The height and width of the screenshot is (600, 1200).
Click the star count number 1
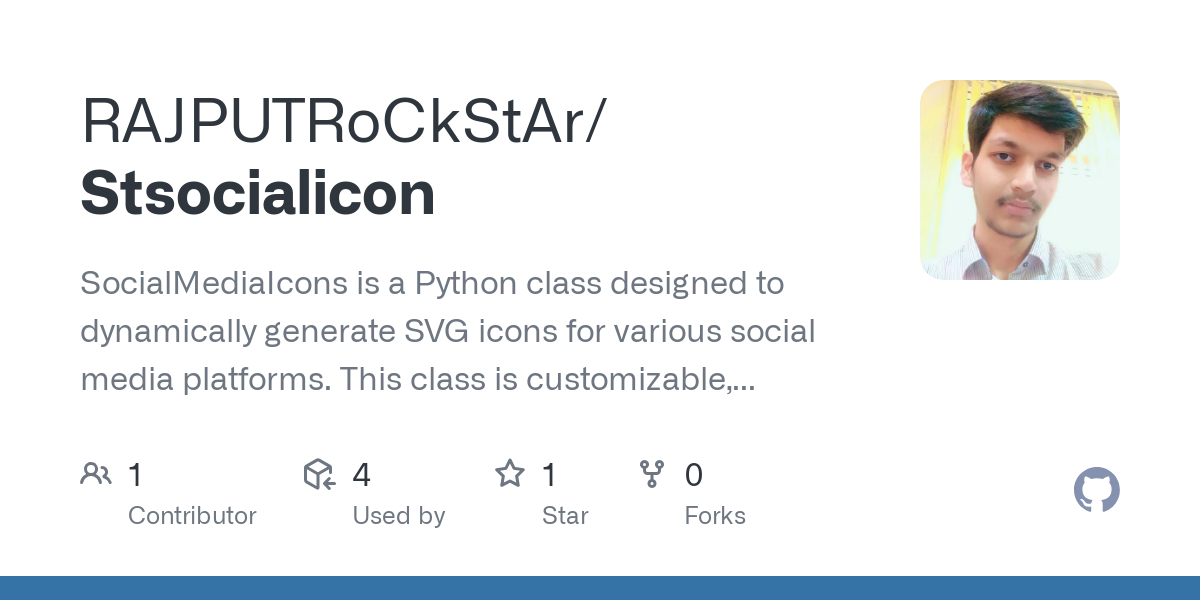tap(549, 475)
